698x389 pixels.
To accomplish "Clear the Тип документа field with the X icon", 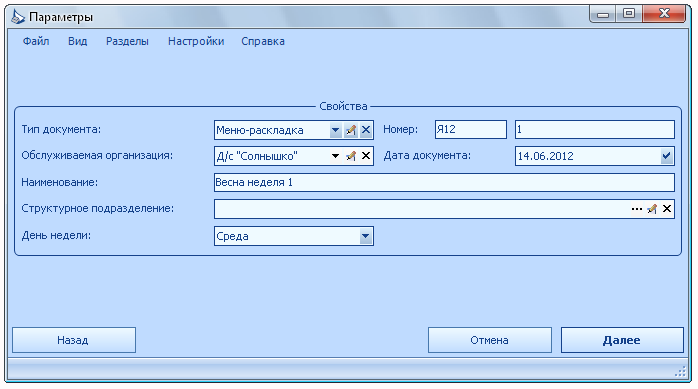I will click(x=366, y=130).
